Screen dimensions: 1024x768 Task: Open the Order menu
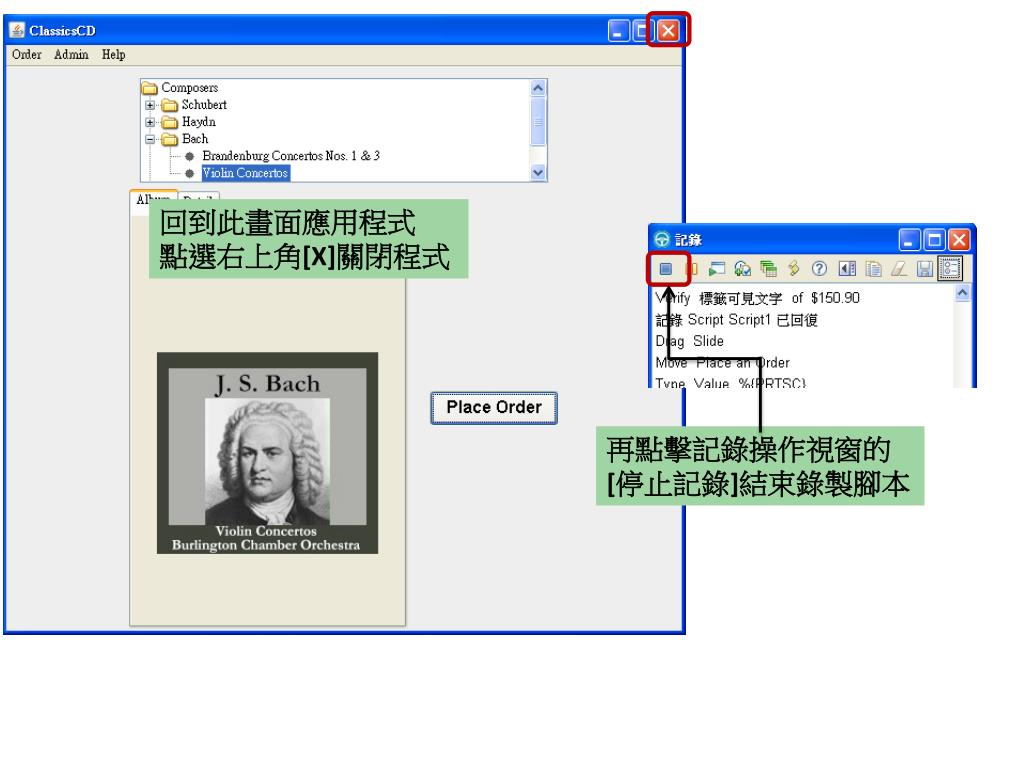26,55
